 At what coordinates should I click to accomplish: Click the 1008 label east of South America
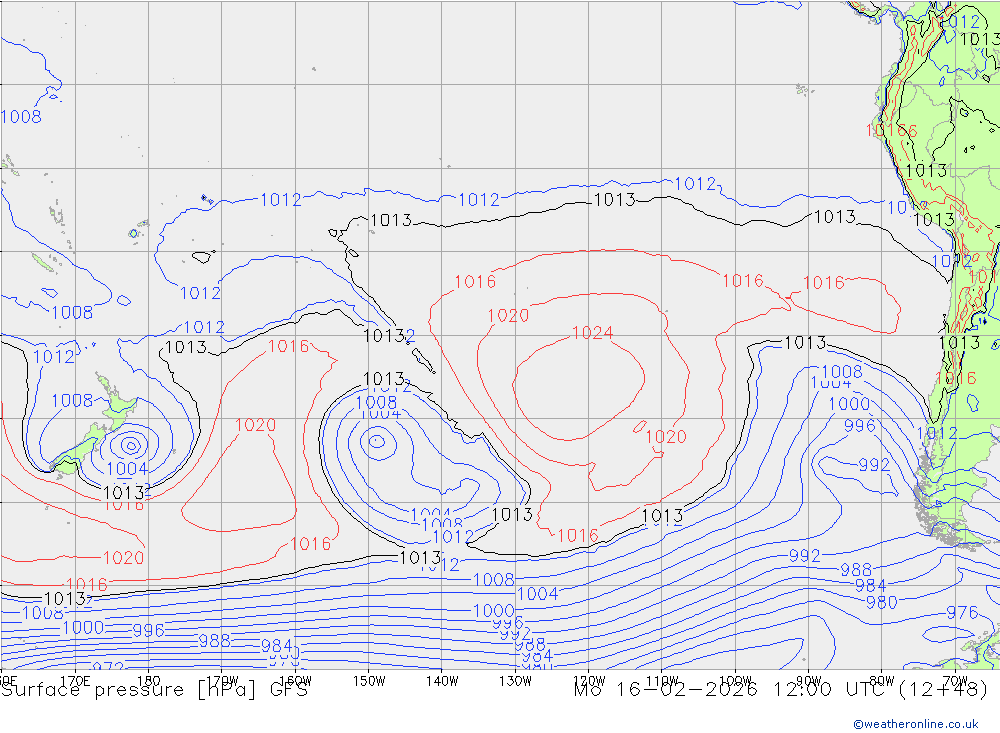pos(841,372)
